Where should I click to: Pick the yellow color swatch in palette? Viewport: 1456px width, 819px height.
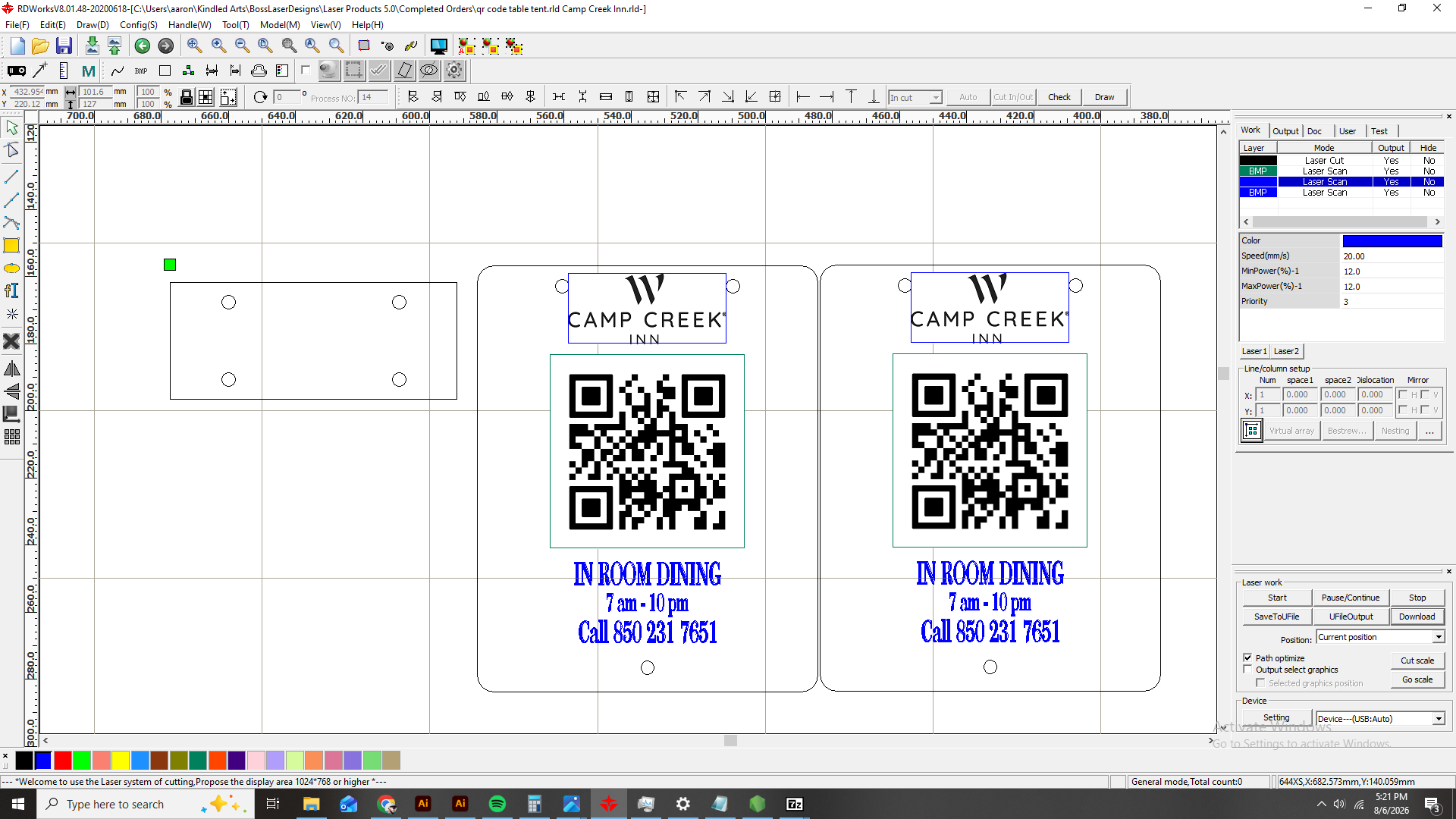pos(121,761)
